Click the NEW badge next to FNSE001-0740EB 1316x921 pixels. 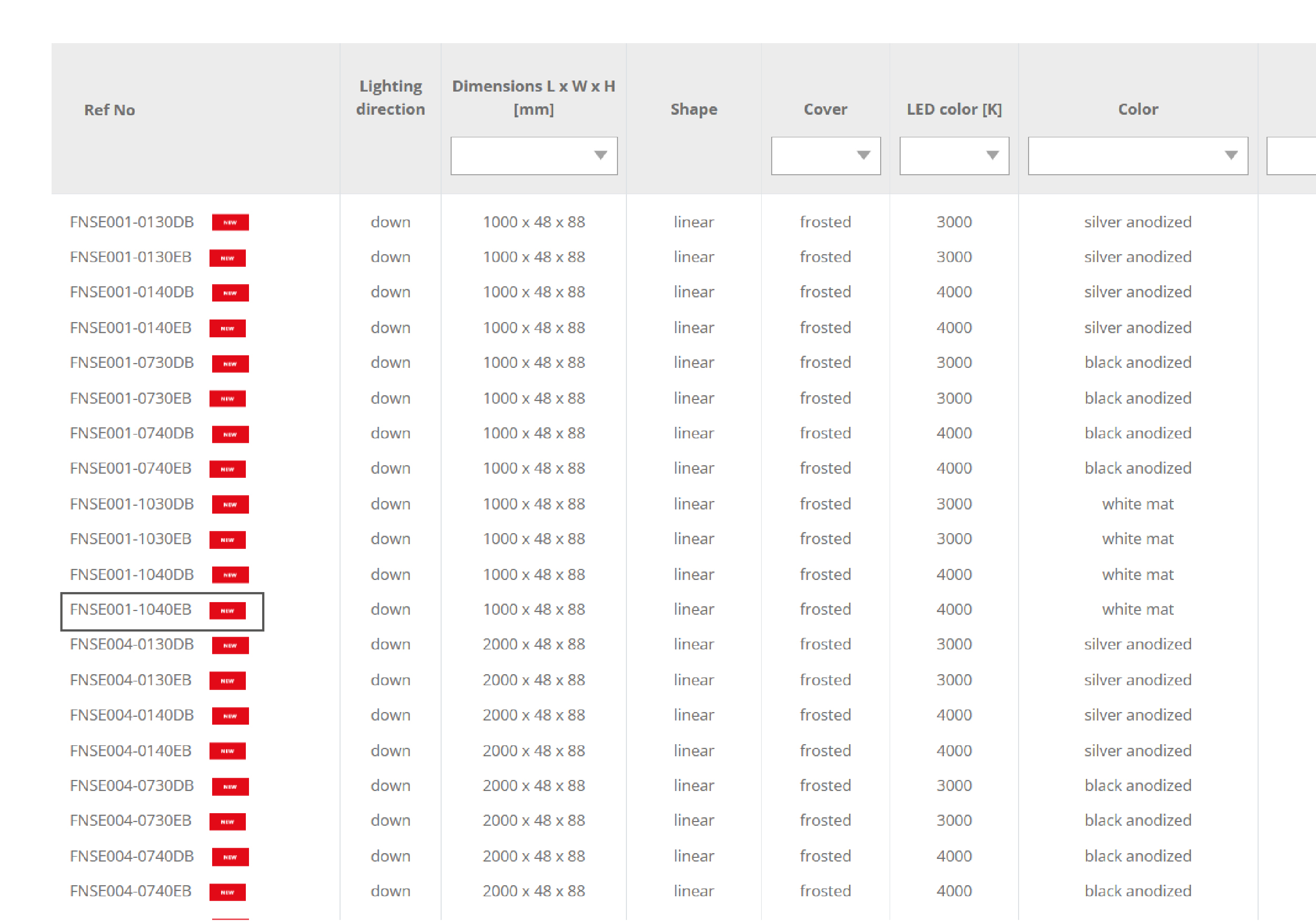click(x=227, y=469)
